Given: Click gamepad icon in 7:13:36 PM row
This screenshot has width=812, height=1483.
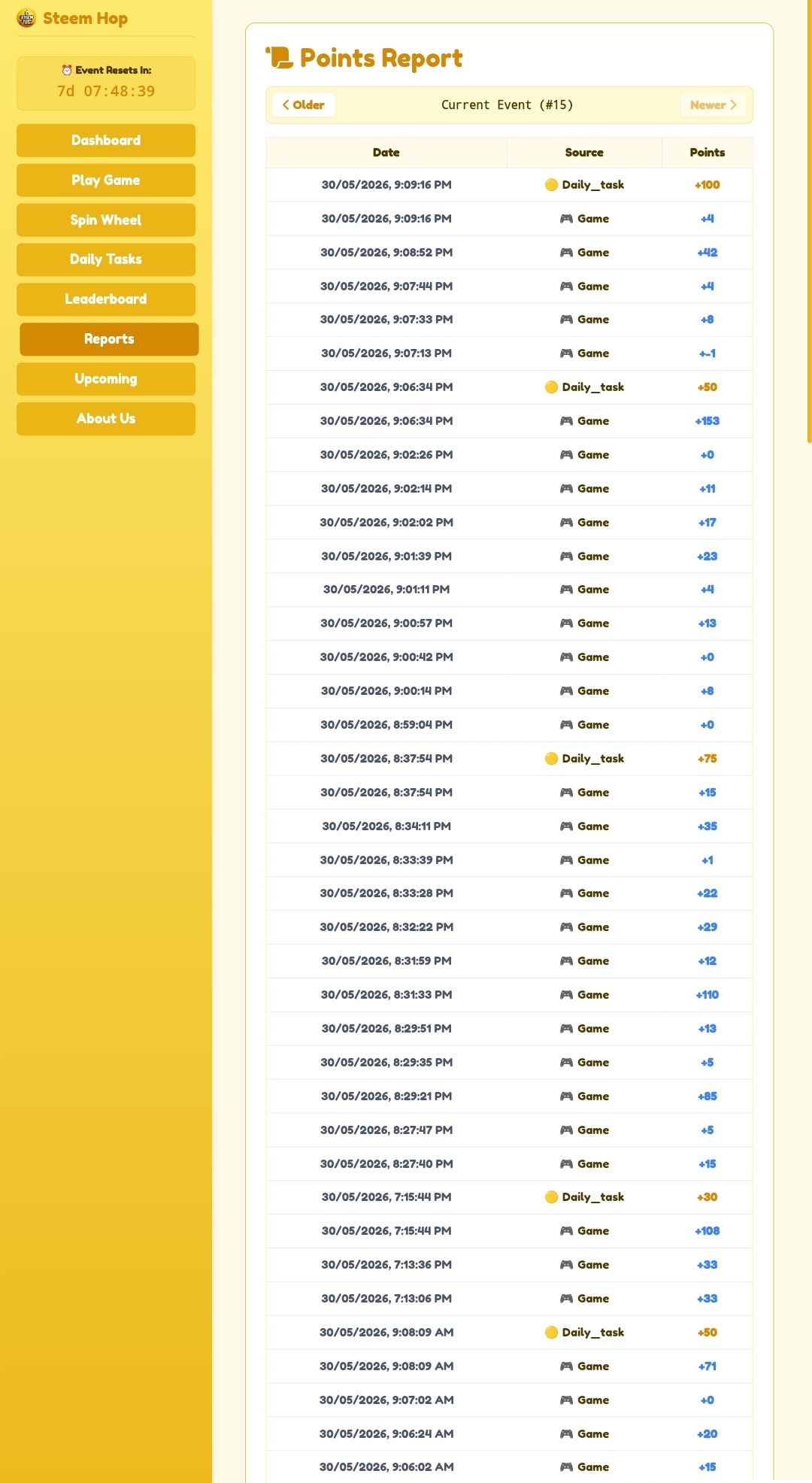Looking at the screenshot, I should click(x=566, y=1265).
